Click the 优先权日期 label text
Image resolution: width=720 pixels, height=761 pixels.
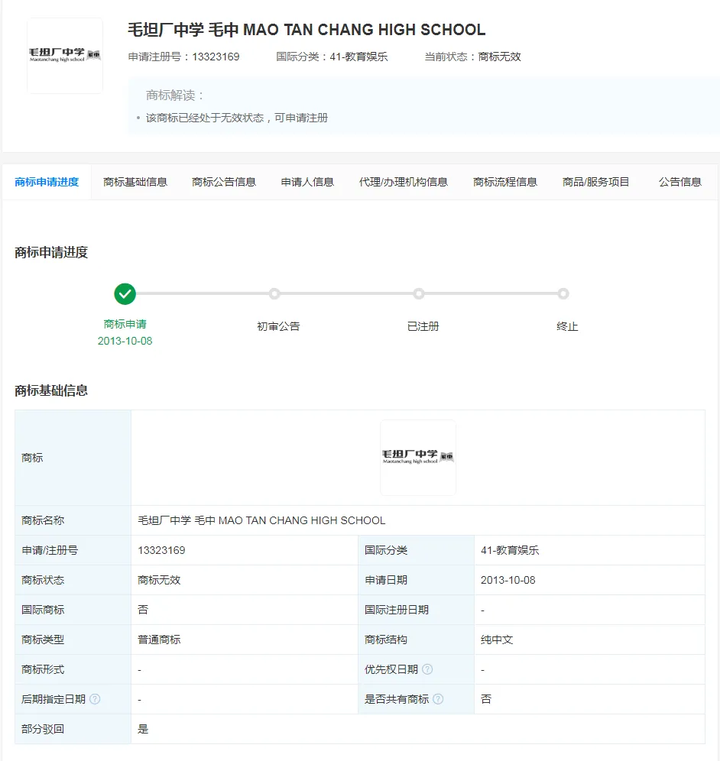pyautogui.click(x=391, y=669)
